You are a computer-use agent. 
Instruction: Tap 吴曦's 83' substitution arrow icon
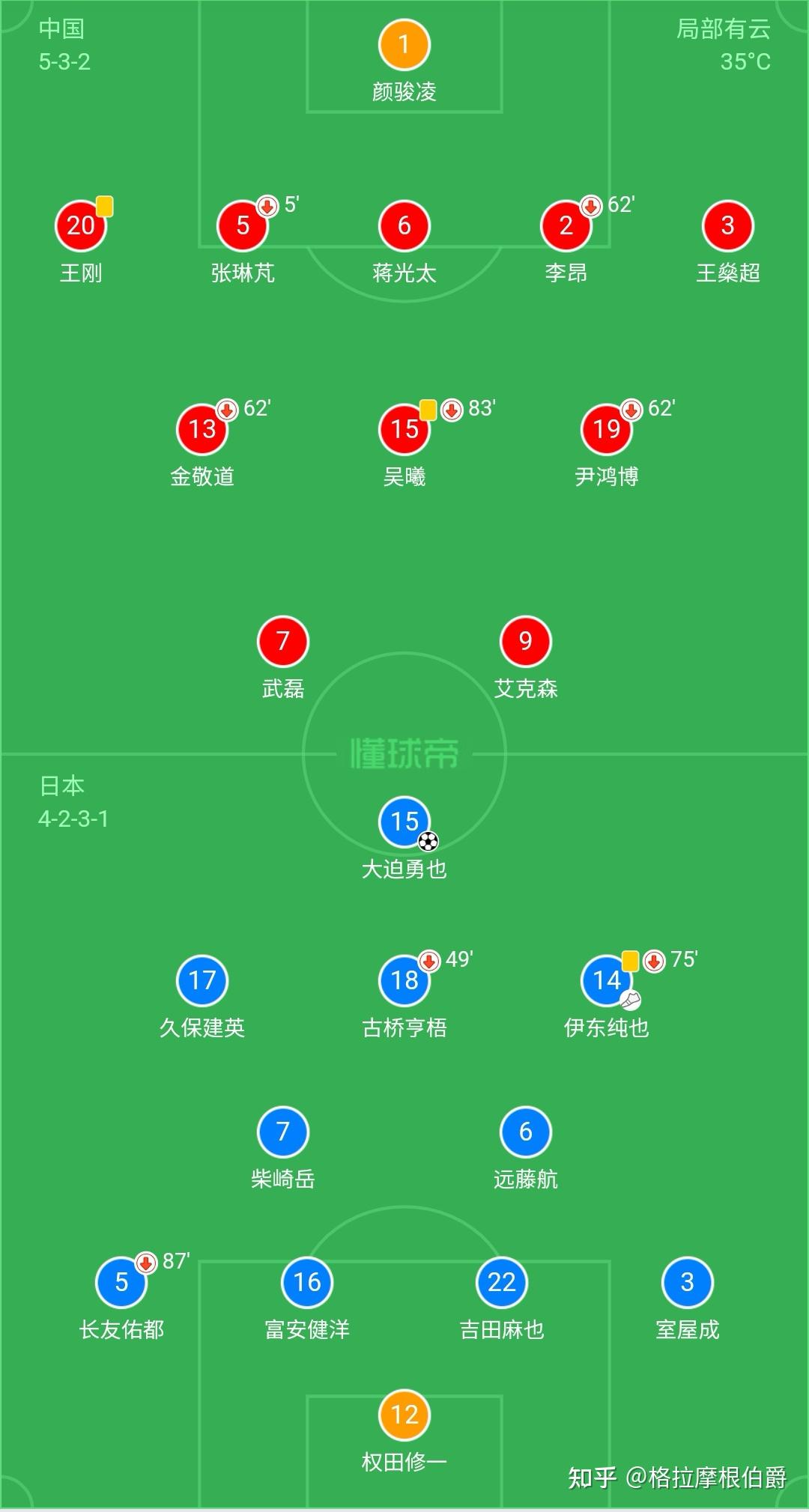point(452,410)
